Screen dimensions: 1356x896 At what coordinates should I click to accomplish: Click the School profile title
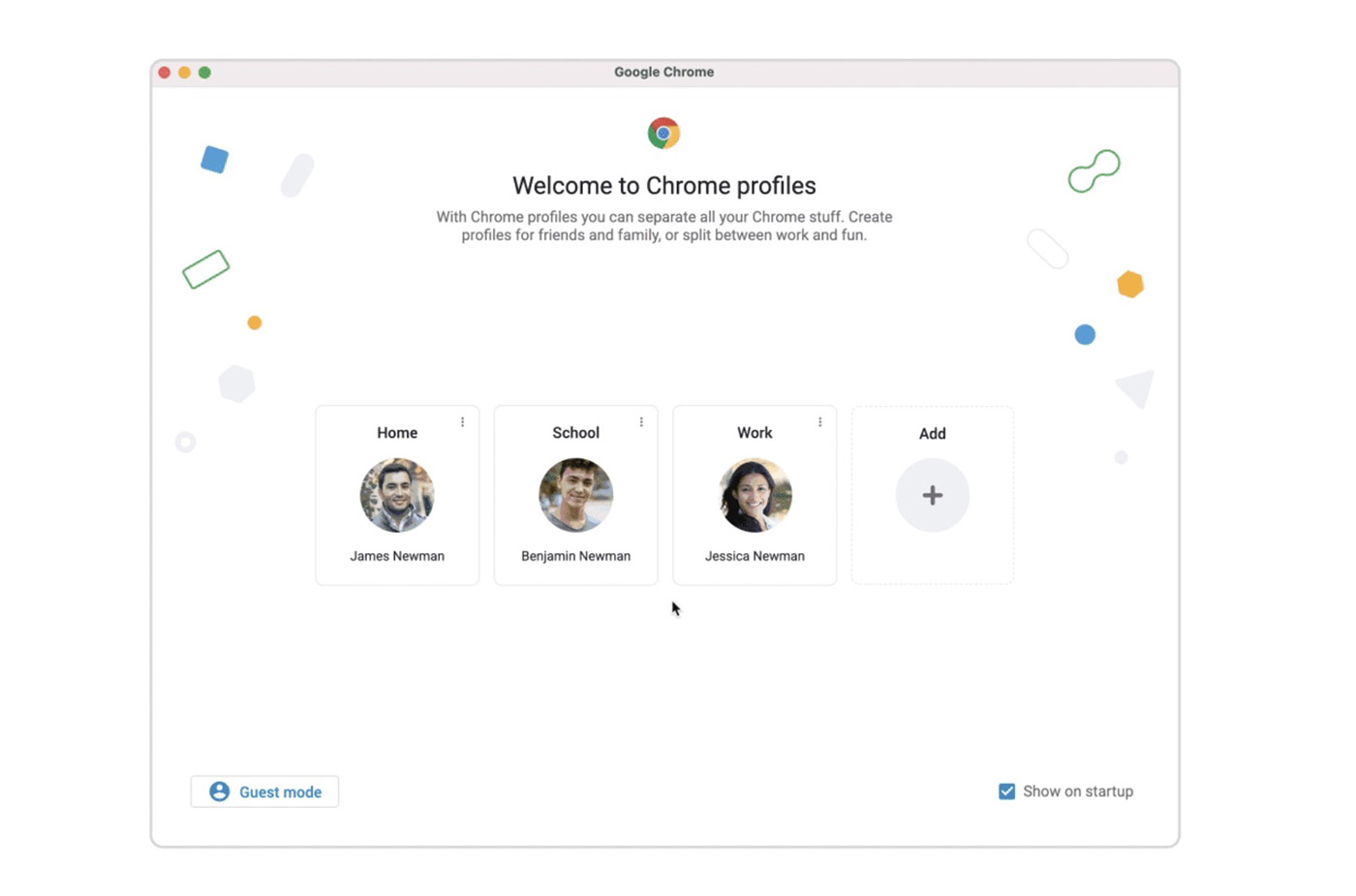coord(575,433)
